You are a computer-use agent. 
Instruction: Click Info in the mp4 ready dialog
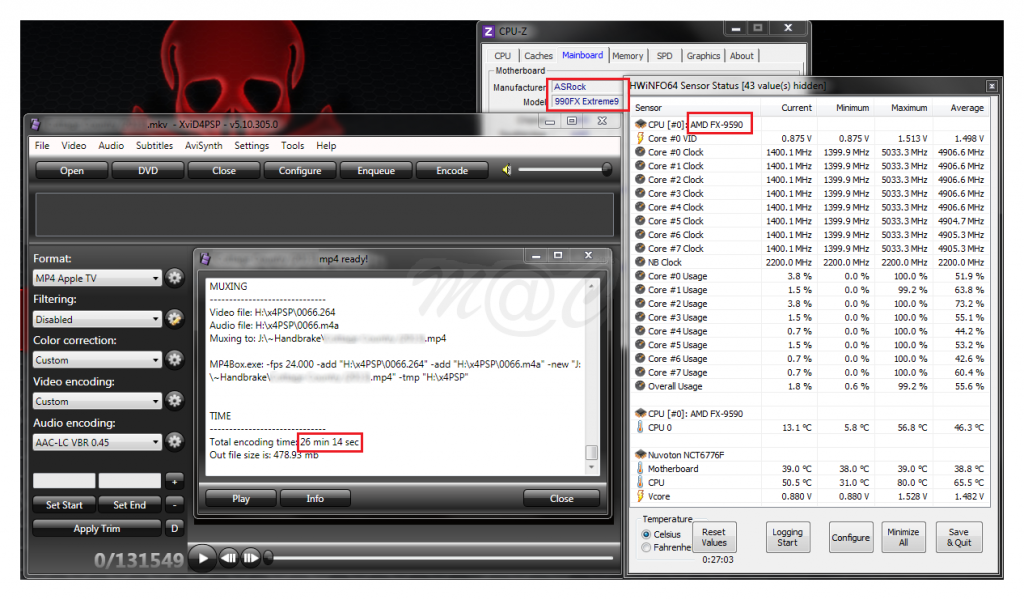tap(315, 498)
